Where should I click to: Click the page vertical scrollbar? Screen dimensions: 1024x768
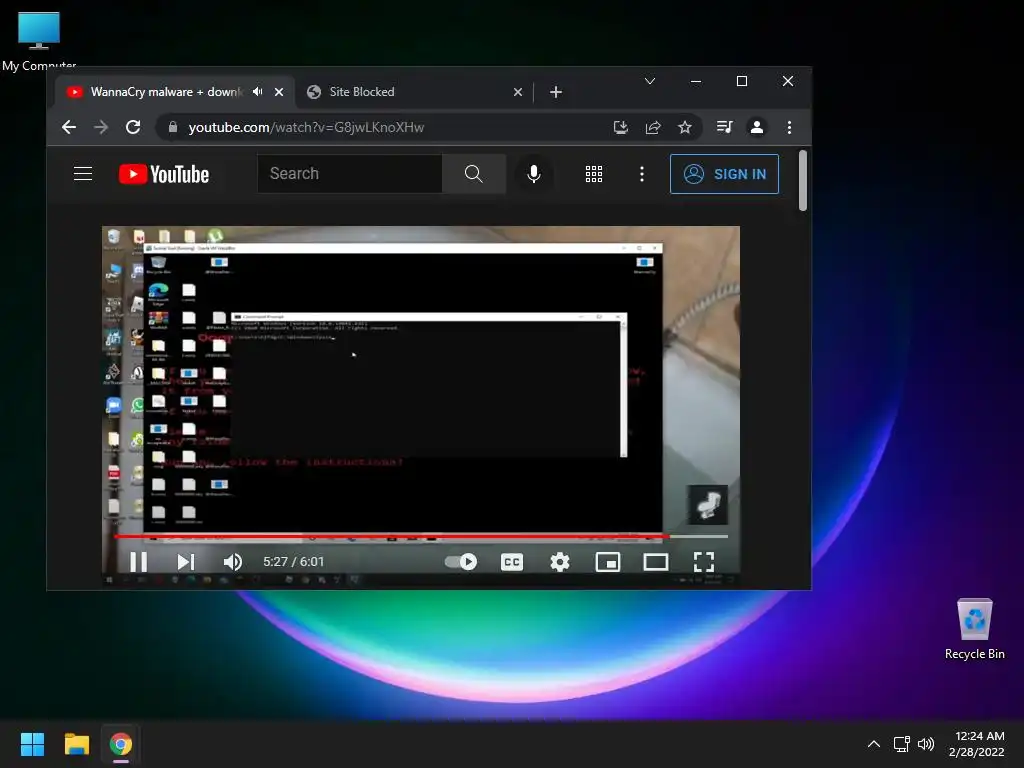click(803, 180)
